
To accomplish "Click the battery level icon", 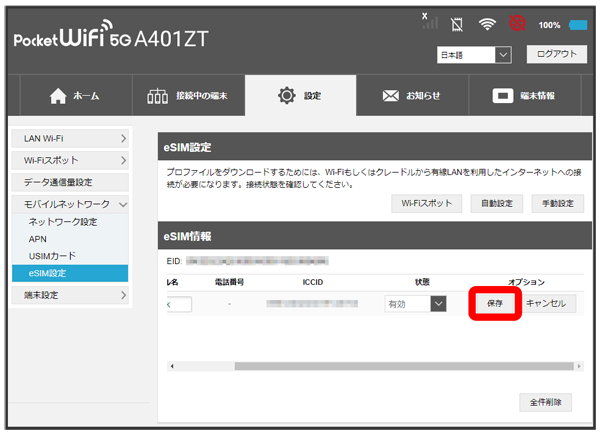I will coord(578,24).
